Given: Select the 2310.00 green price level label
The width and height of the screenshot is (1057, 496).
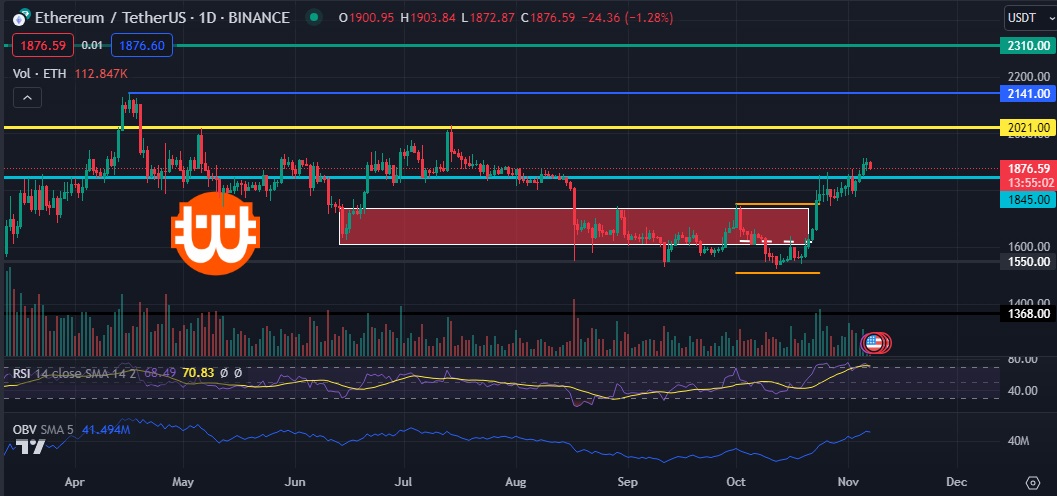Looking at the screenshot, I should 1027,46.
